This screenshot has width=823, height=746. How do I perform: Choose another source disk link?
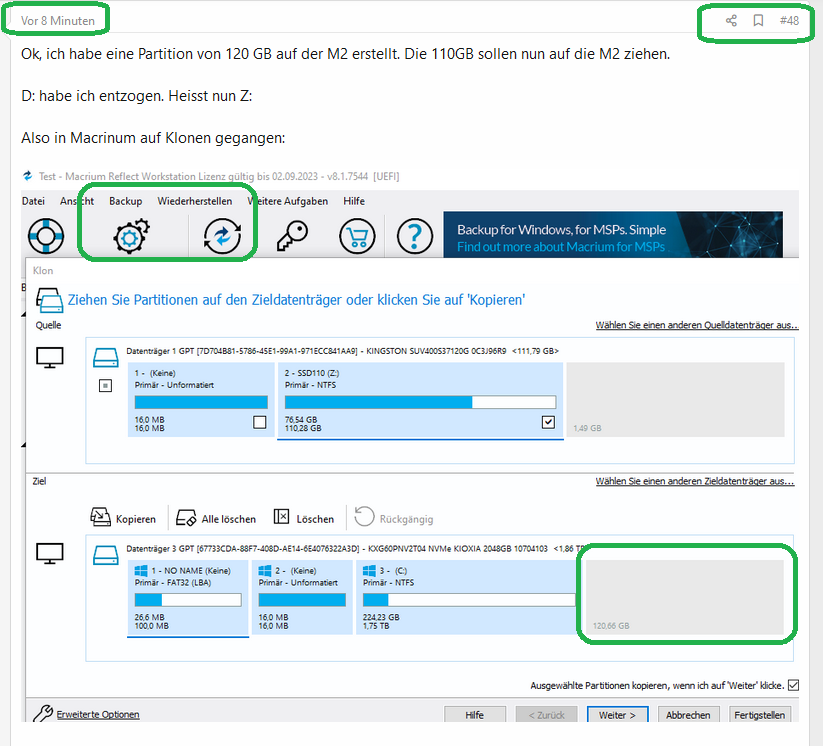click(x=697, y=325)
